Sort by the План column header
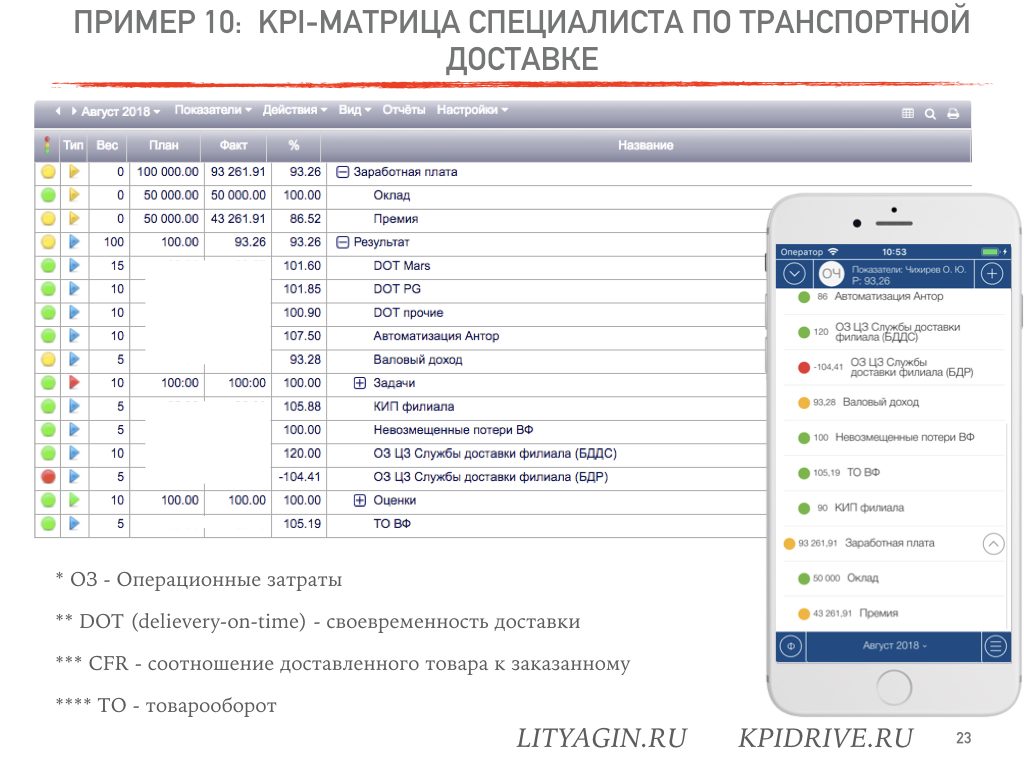1024x768 pixels. click(164, 145)
